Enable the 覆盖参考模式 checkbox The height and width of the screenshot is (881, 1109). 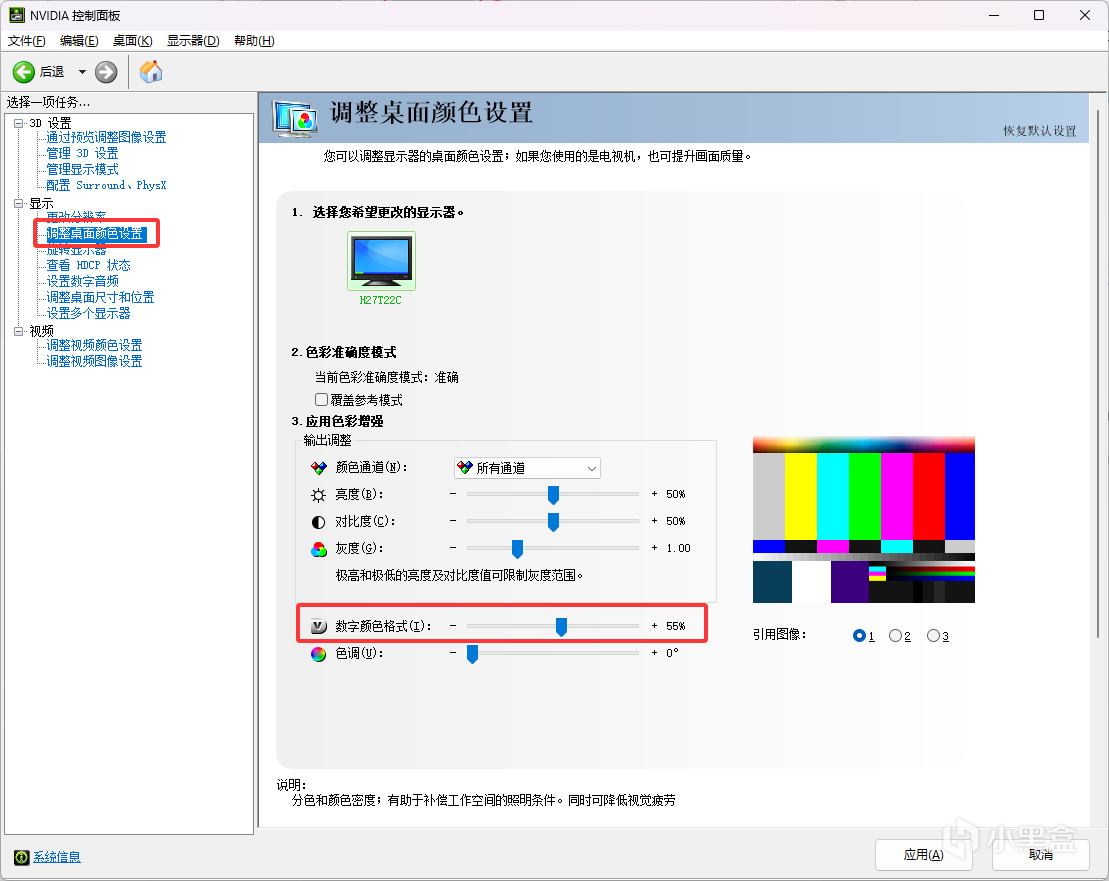tap(321, 399)
